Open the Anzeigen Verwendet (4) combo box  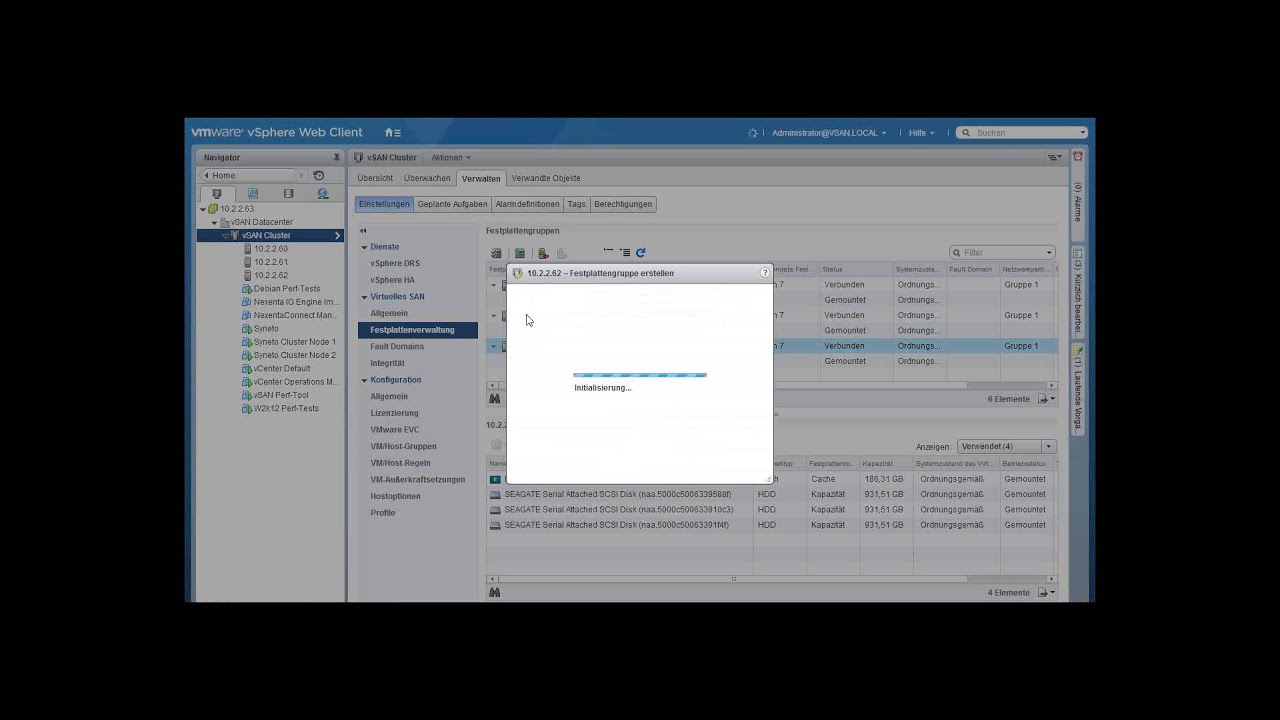click(x=1006, y=446)
